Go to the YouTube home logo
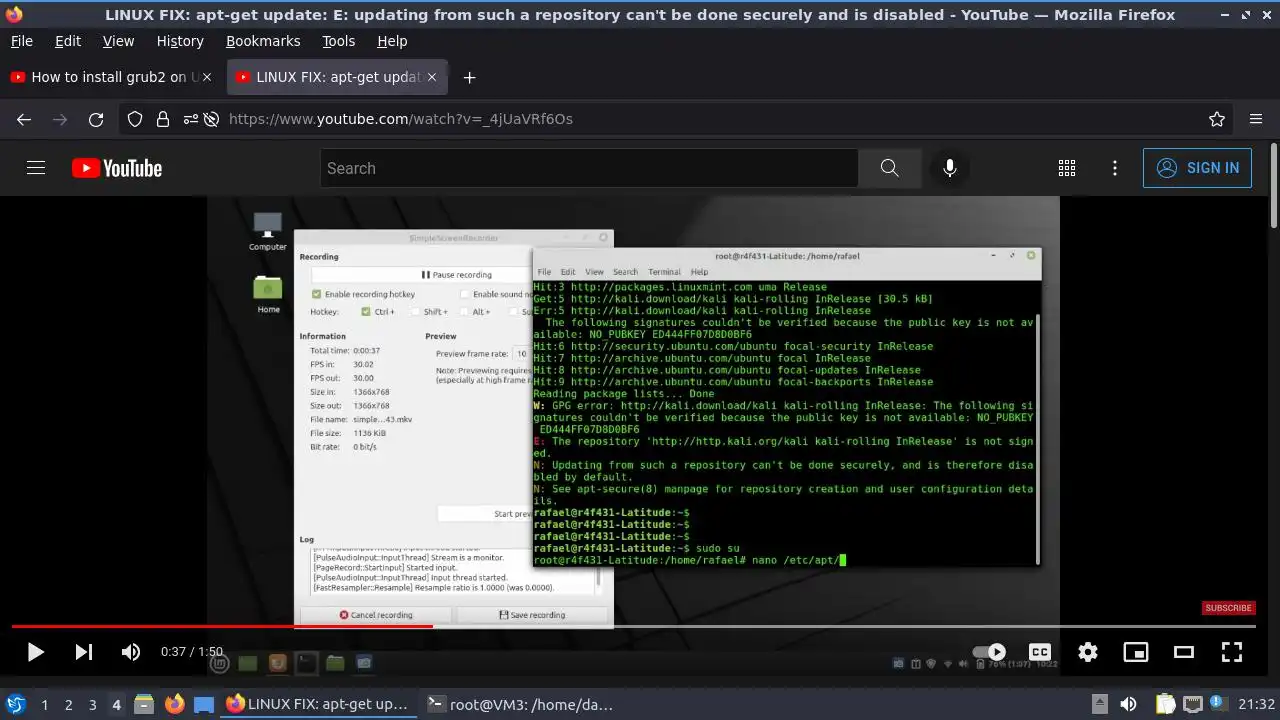 point(117,168)
